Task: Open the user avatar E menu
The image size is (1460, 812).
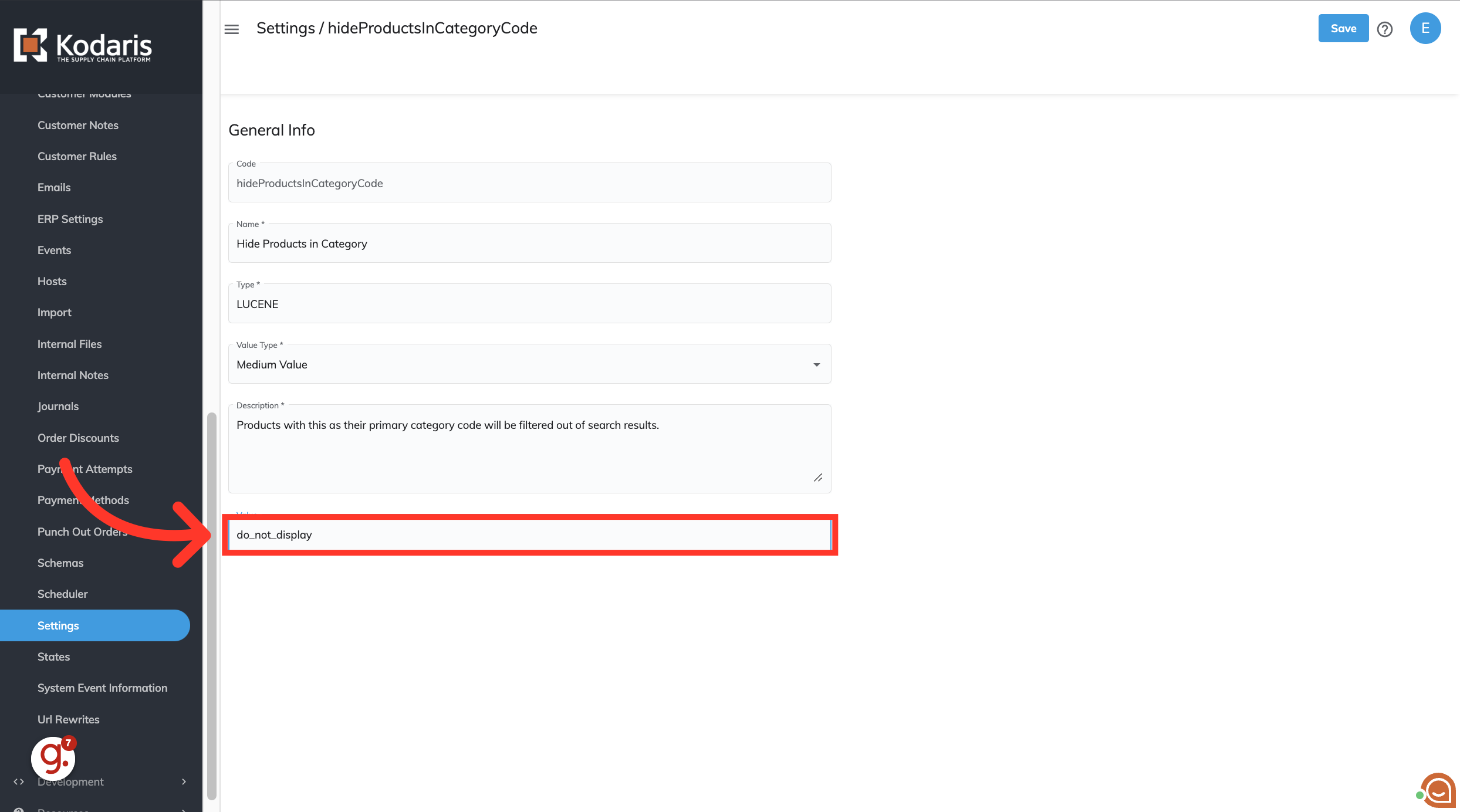Action: click(1425, 28)
